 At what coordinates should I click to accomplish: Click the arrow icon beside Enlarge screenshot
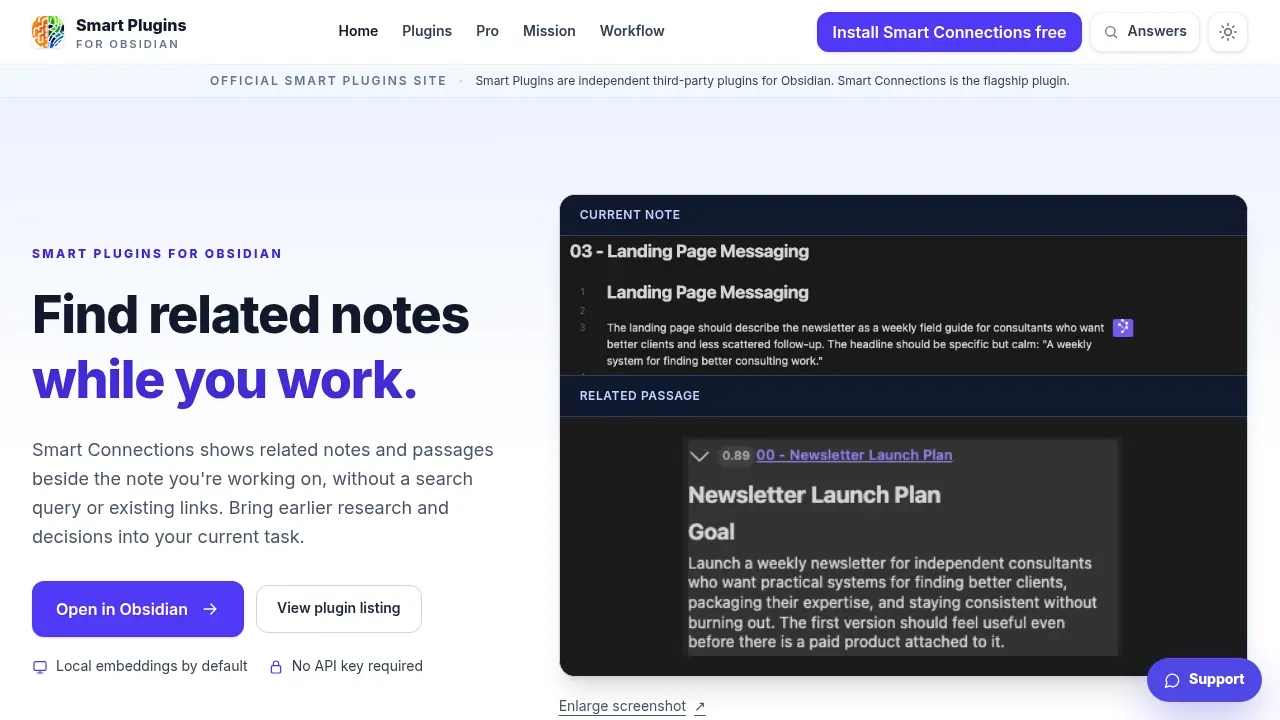pyautogui.click(x=700, y=707)
